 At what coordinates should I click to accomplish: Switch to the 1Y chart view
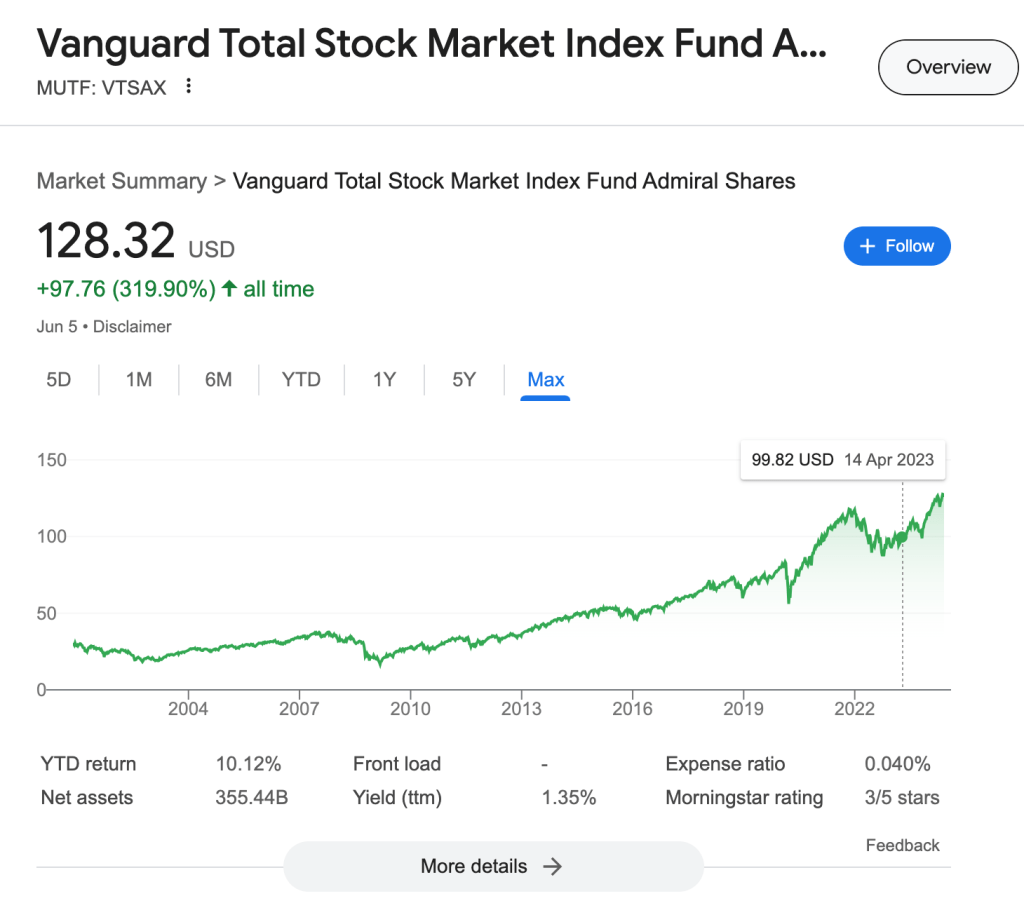tap(384, 380)
